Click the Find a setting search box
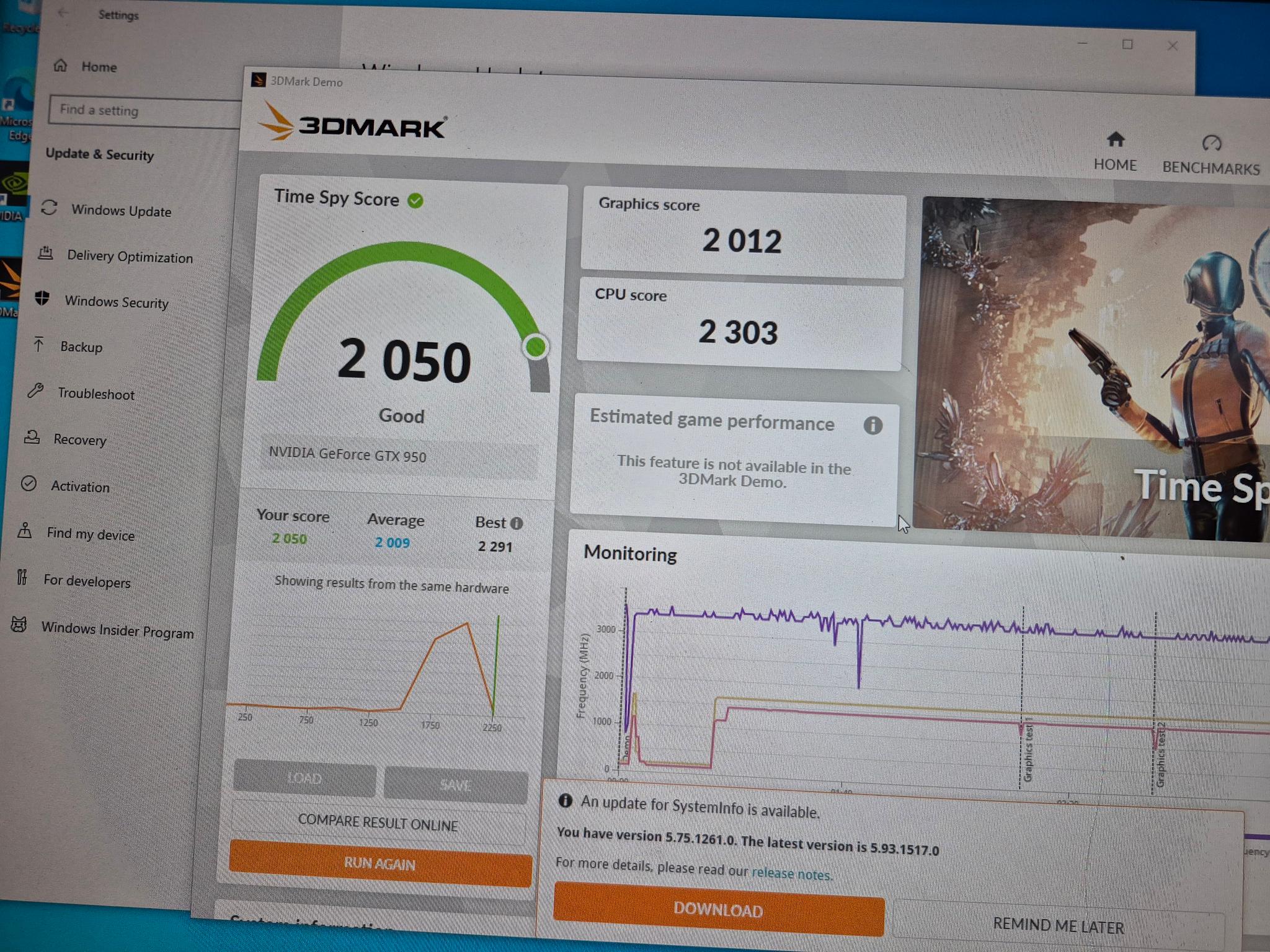This screenshot has width=1270, height=952. pyautogui.click(x=146, y=112)
